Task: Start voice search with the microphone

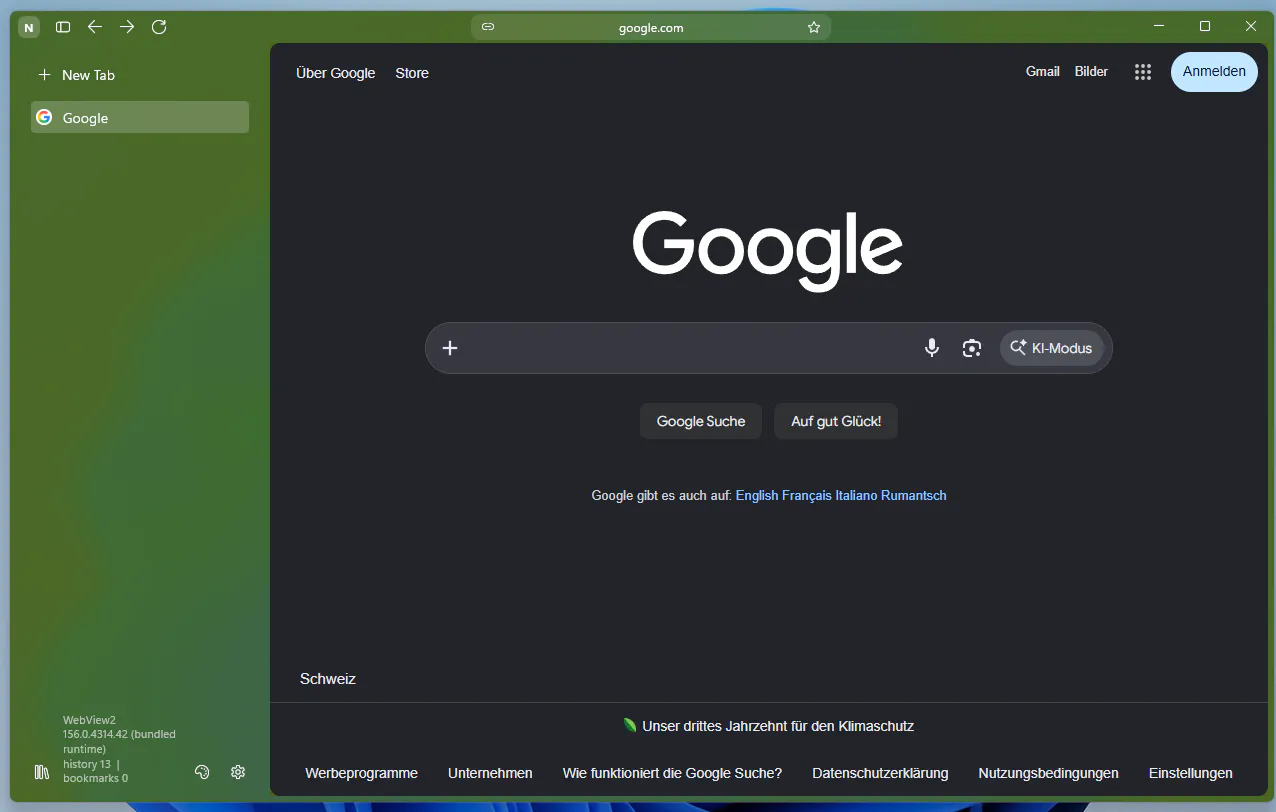Action: pyautogui.click(x=932, y=348)
